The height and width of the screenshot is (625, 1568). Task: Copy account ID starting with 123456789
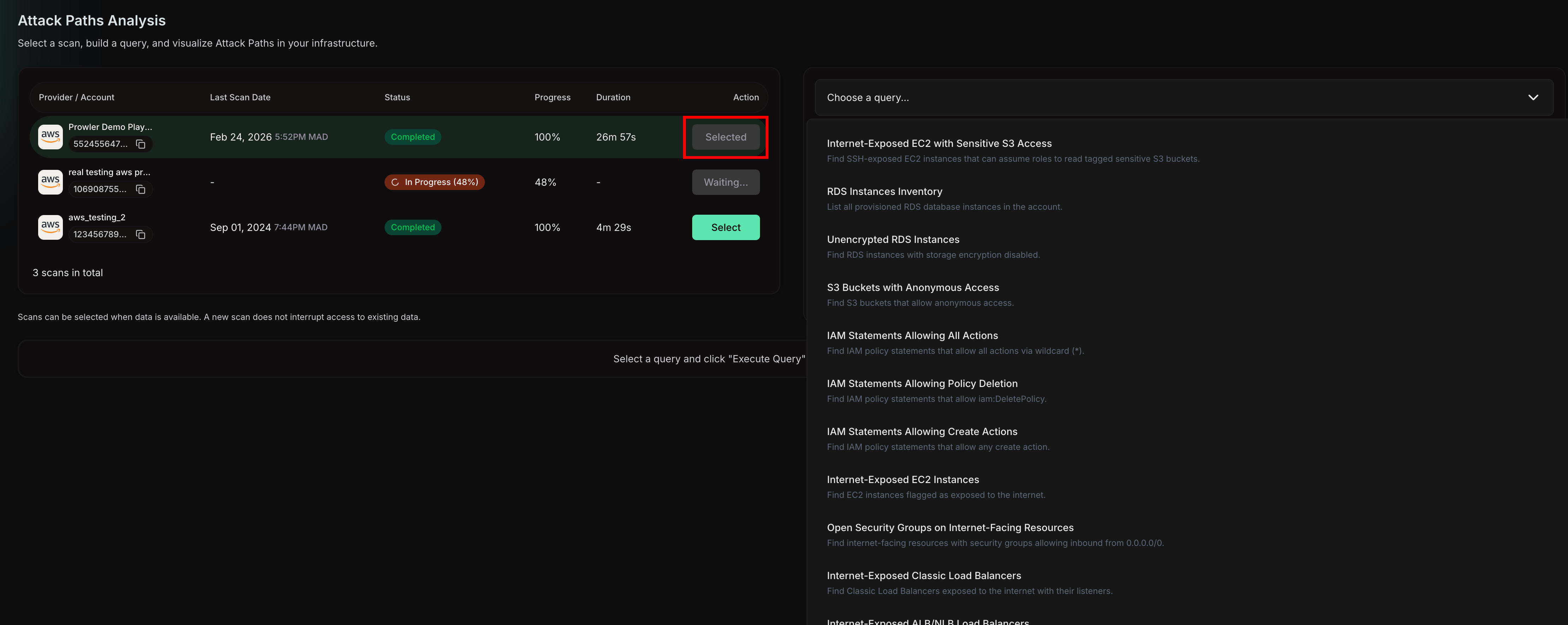click(141, 234)
